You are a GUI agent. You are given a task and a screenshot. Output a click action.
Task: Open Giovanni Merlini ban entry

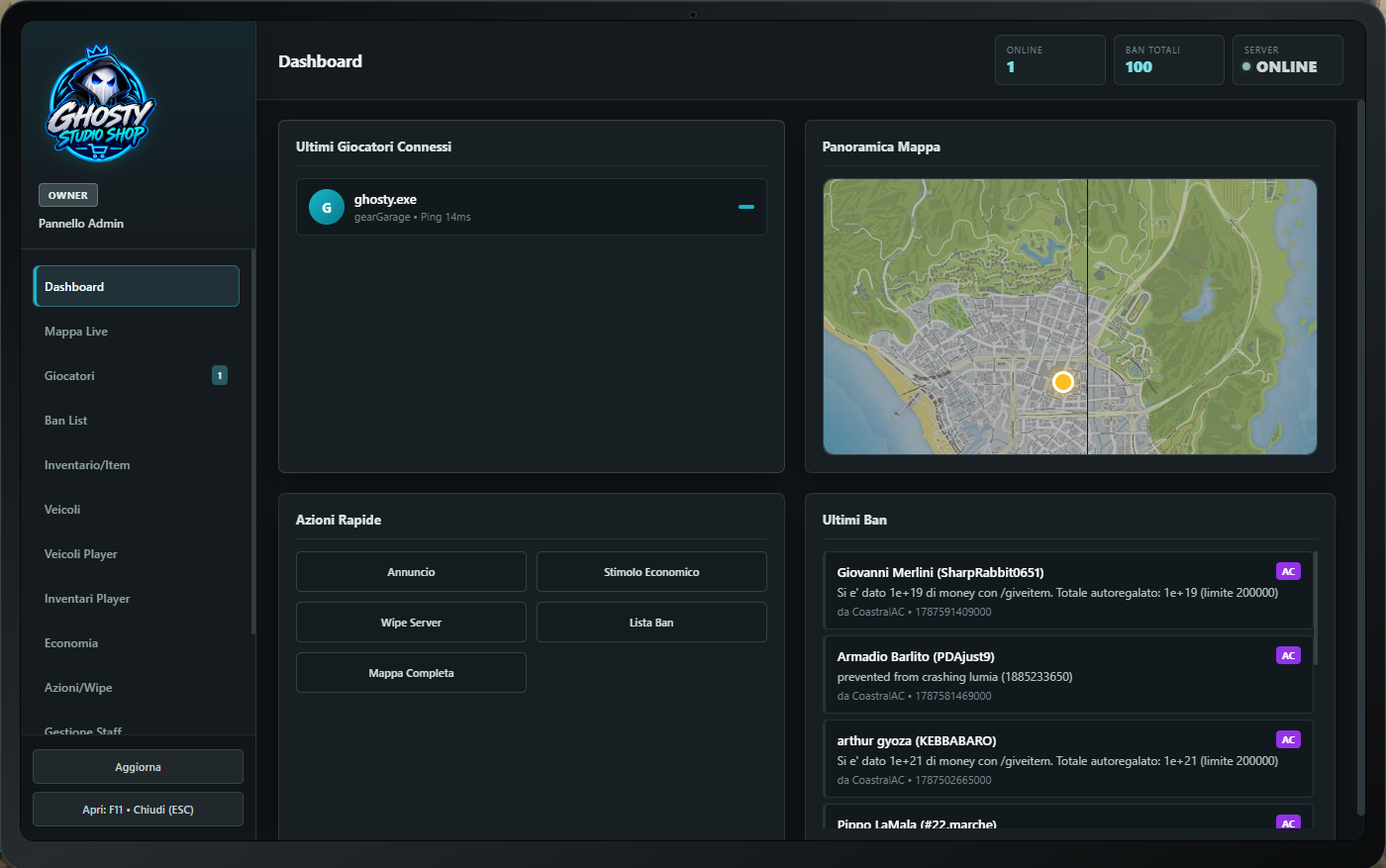coord(1068,591)
